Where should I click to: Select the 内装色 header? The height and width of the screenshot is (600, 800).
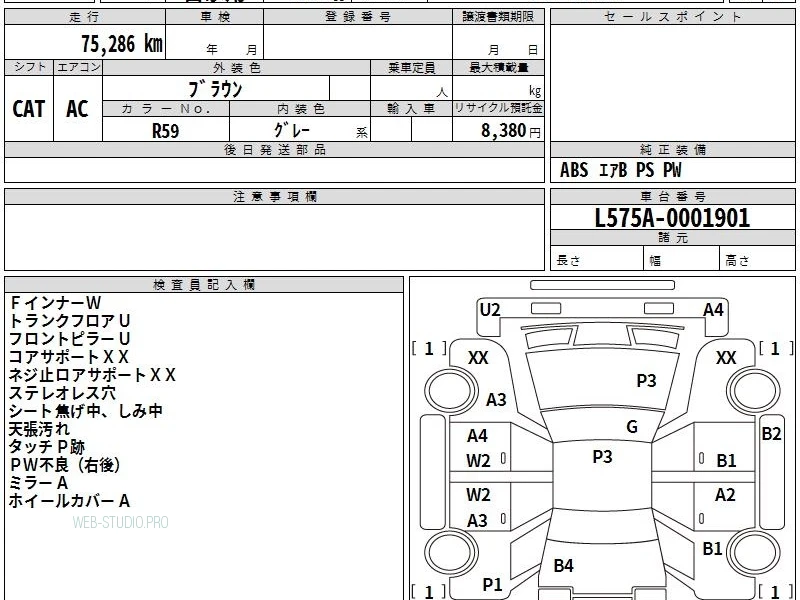301,109
